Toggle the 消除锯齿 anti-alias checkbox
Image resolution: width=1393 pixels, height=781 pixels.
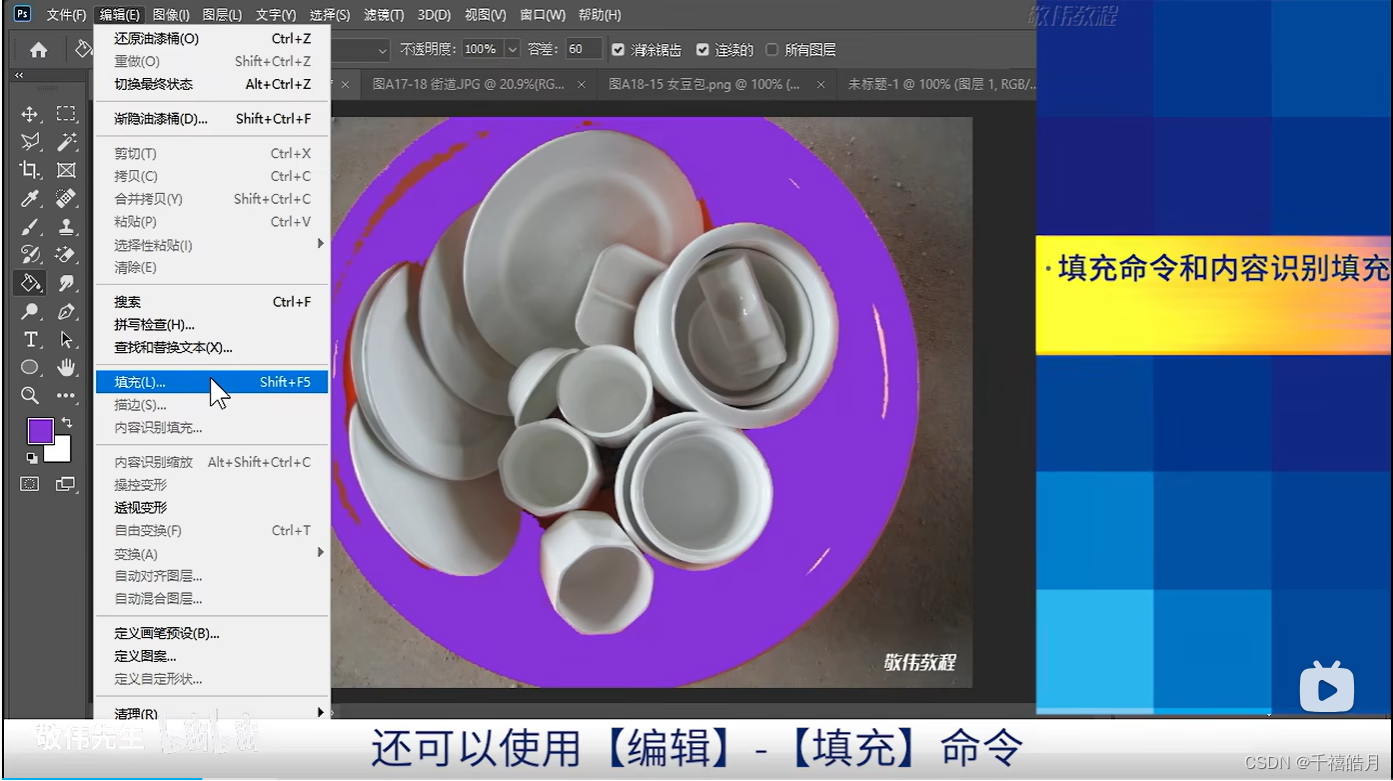pyautogui.click(x=618, y=49)
